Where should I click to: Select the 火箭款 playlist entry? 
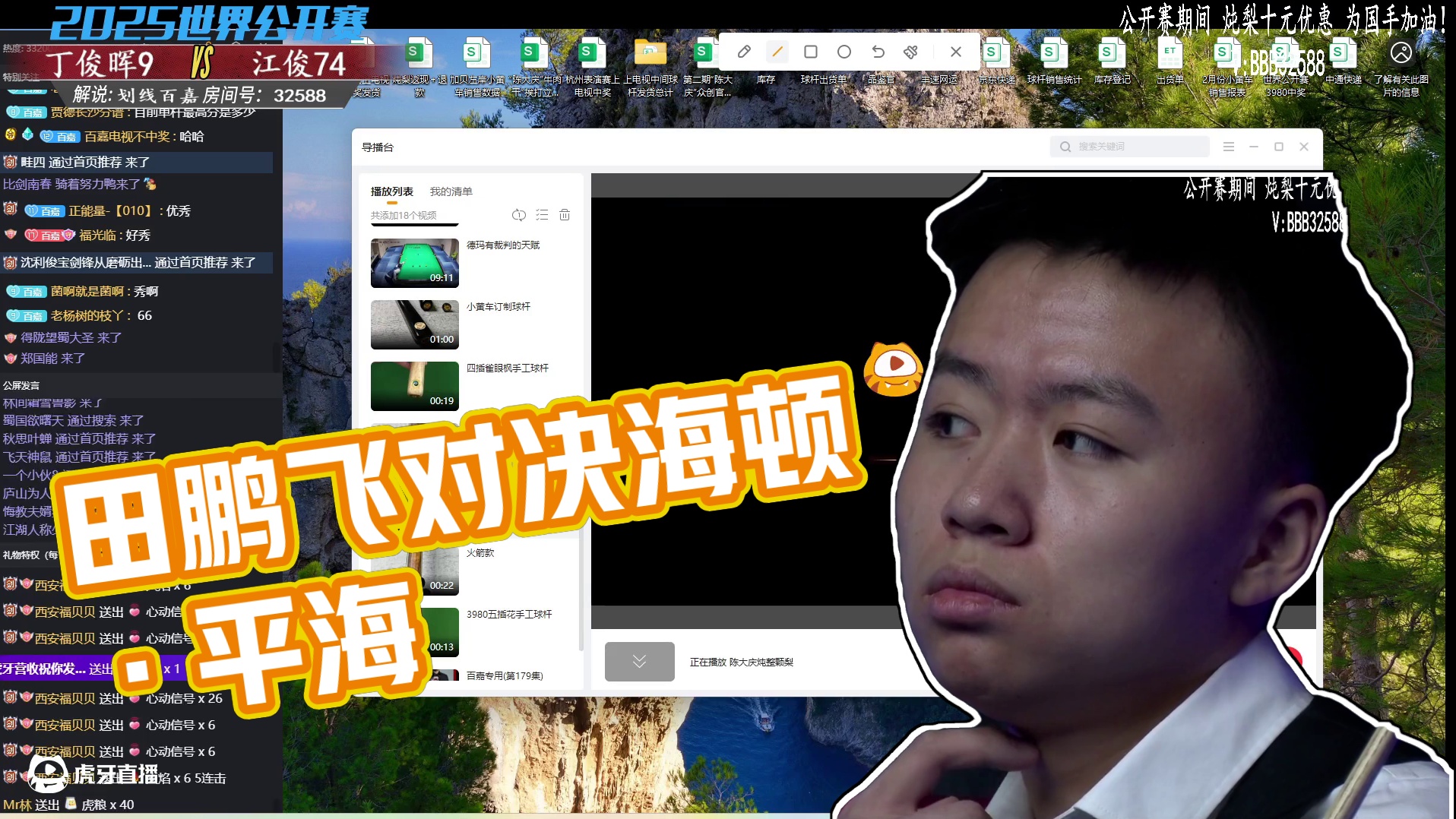480,553
